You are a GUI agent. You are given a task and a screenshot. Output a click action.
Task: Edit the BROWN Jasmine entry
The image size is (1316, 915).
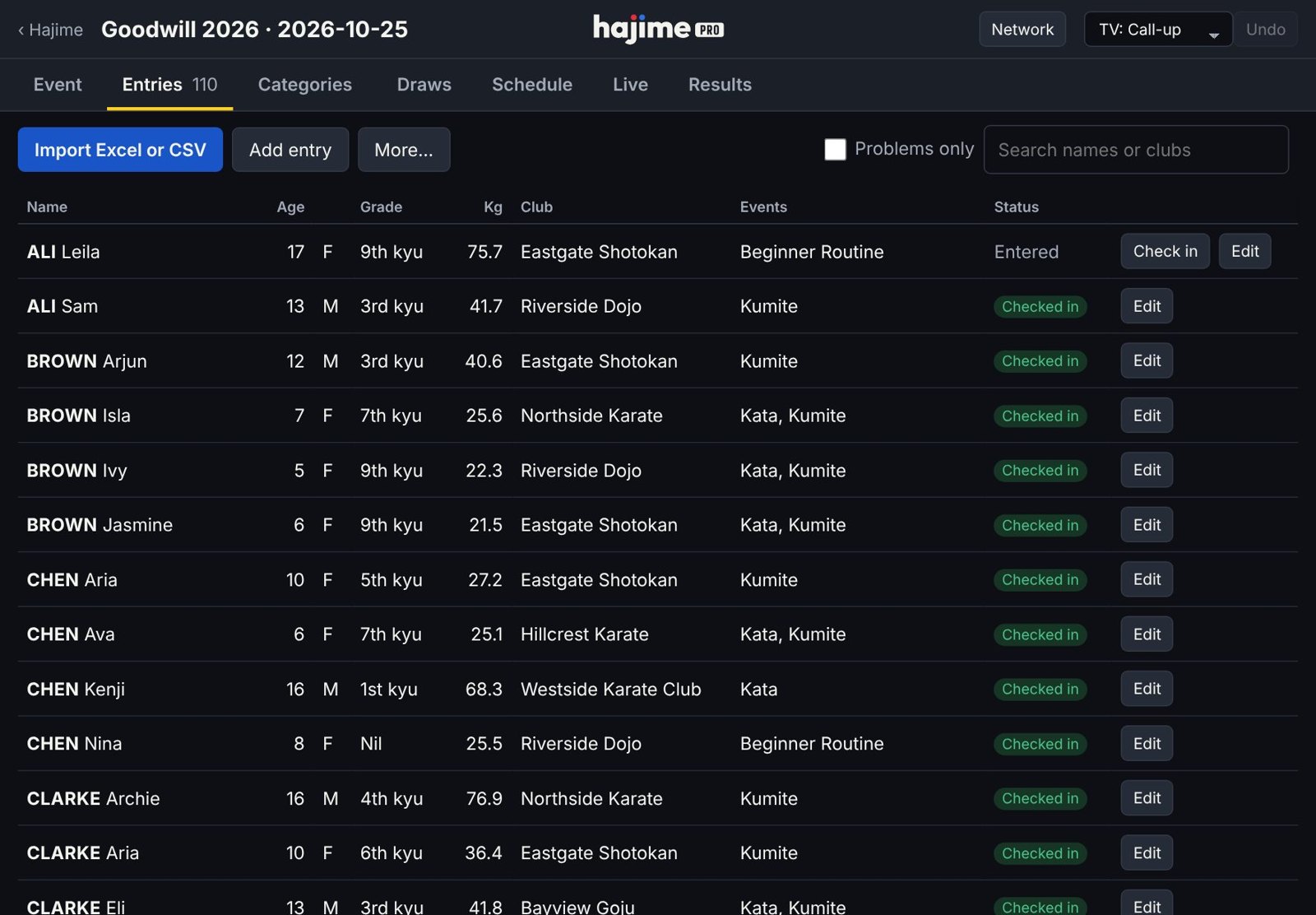pyautogui.click(x=1147, y=525)
